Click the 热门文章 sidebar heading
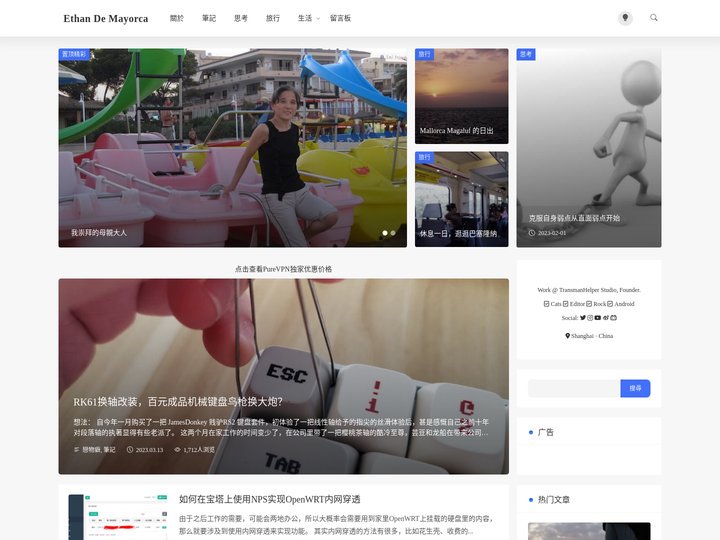The image size is (720, 540). point(554,500)
